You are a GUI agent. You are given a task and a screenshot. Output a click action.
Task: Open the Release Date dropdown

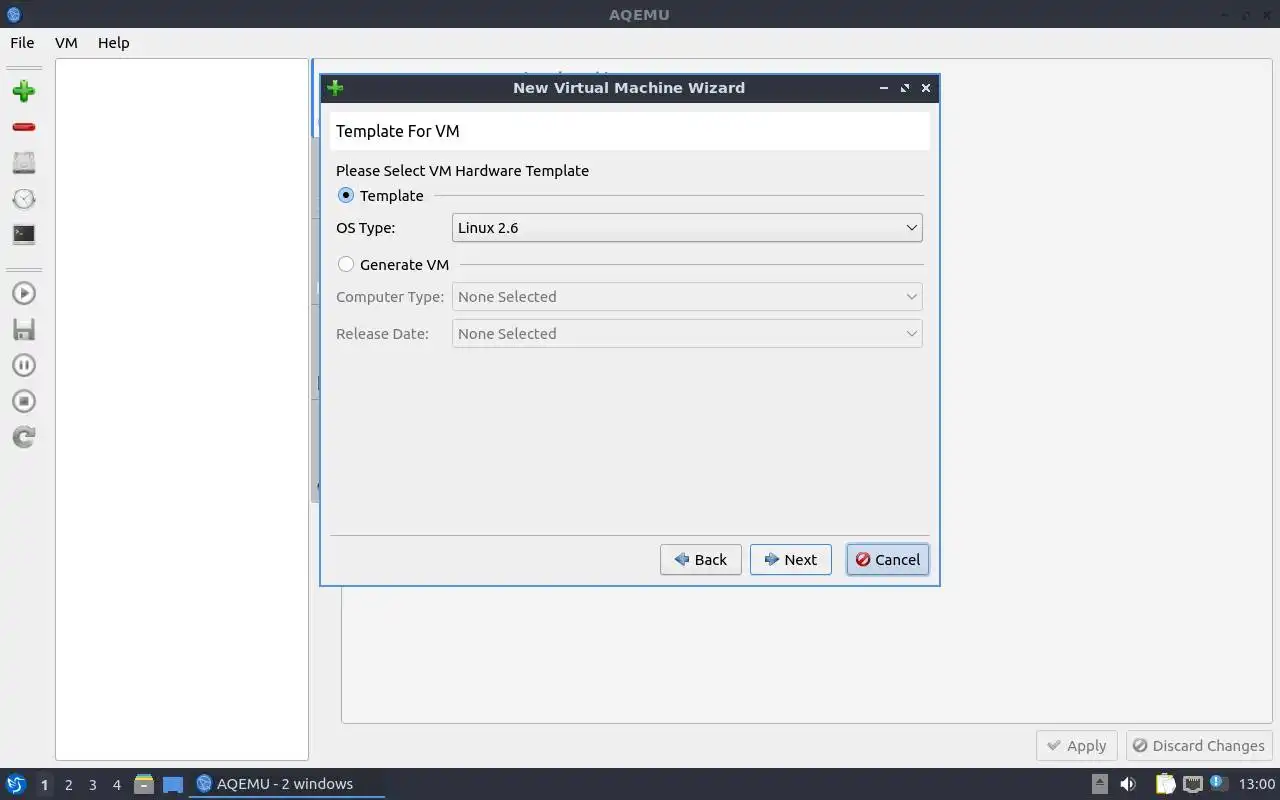687,334
